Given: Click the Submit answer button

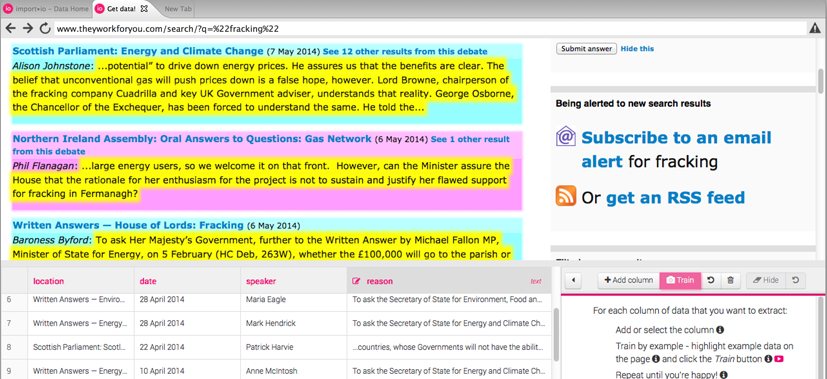Looking at the screenshot, I should (x=586, y=48).
